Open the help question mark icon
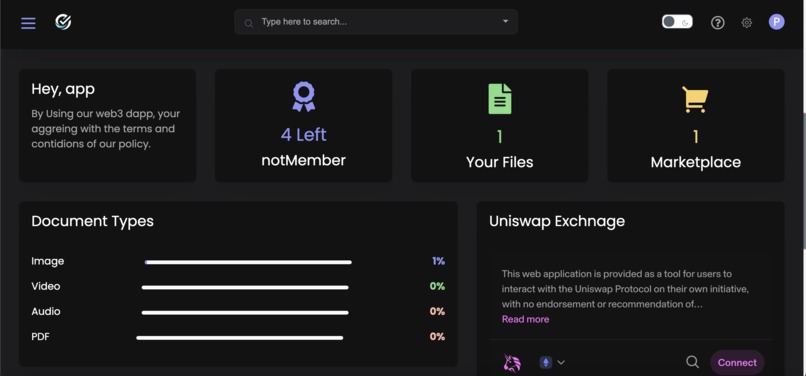Image resolution: width=806 pixels, height=376 pixels. (718, 23)
